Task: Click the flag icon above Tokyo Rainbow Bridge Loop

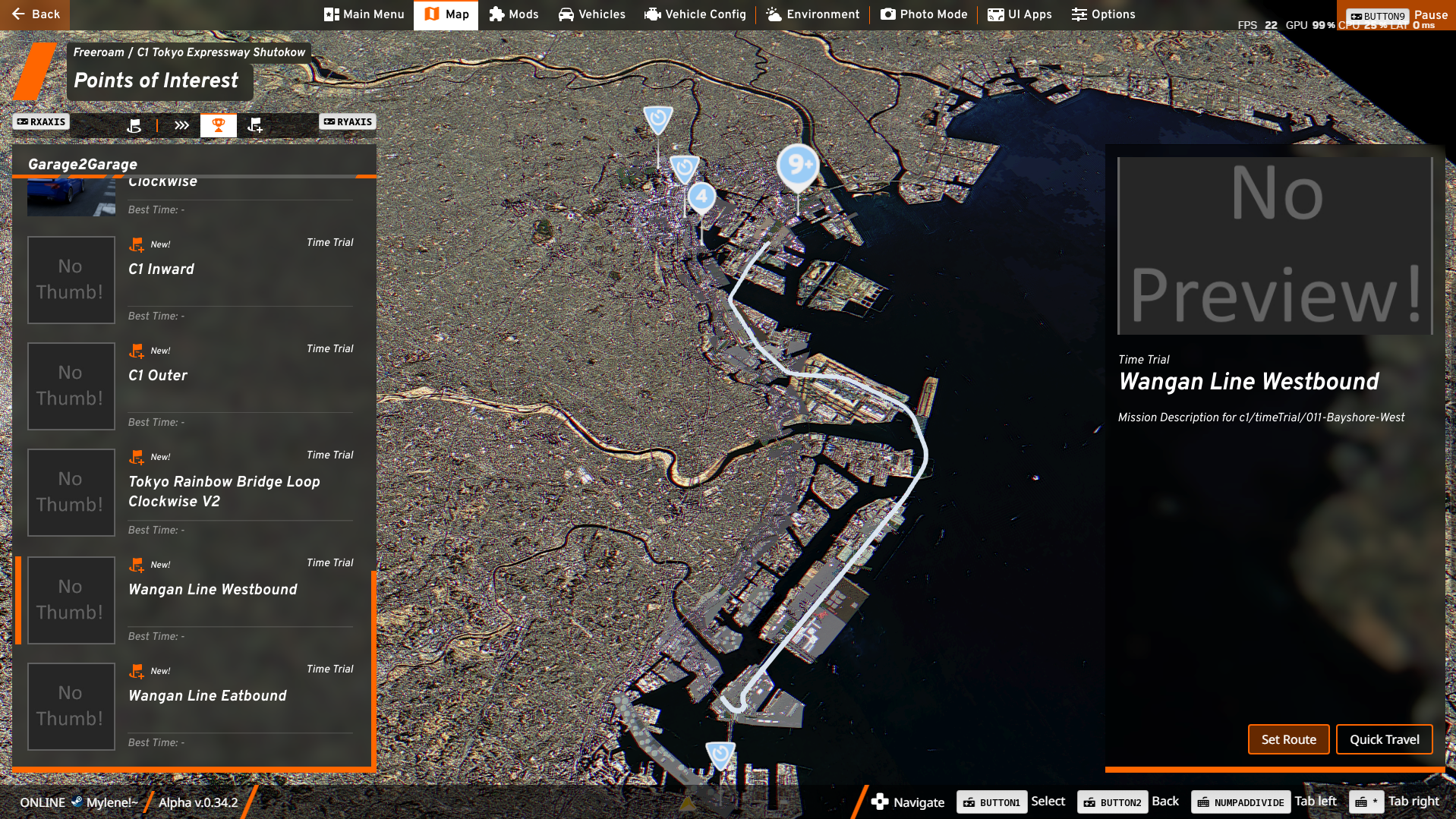Action: coord(137,457)
